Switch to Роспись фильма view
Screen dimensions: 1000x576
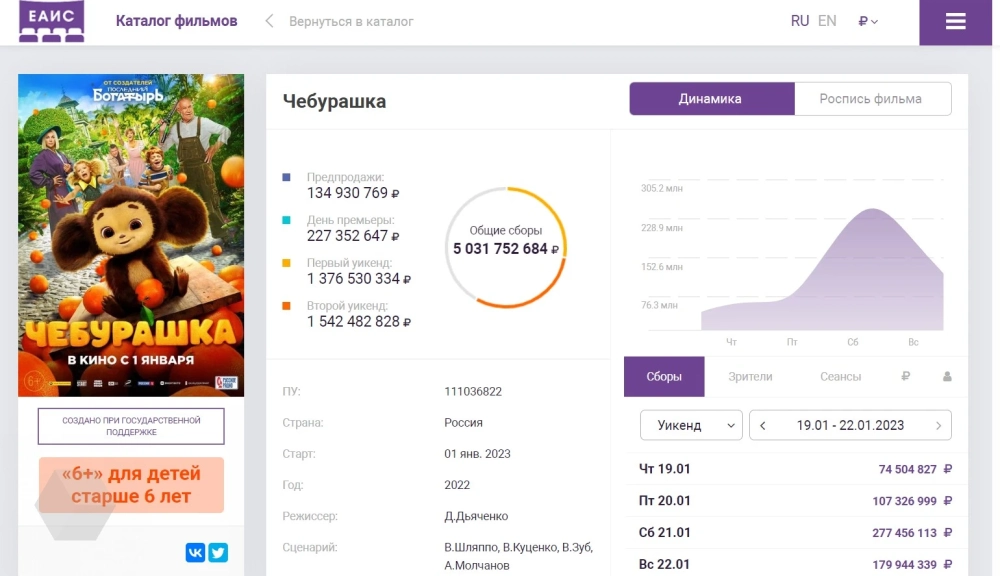click(871, 99)
